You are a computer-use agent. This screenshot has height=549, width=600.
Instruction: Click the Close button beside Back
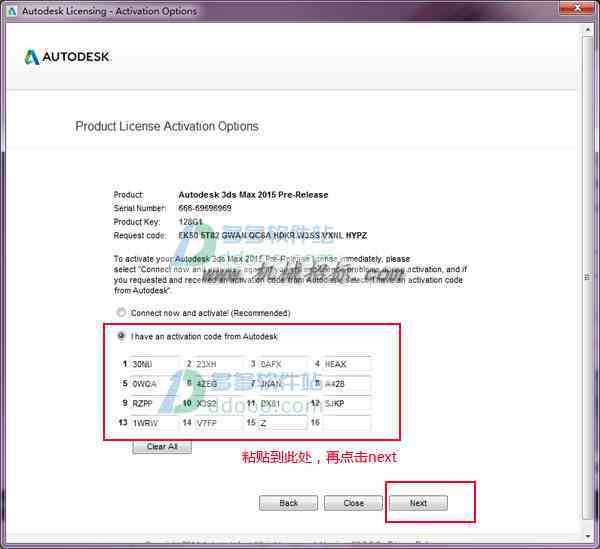coord(353,503)
